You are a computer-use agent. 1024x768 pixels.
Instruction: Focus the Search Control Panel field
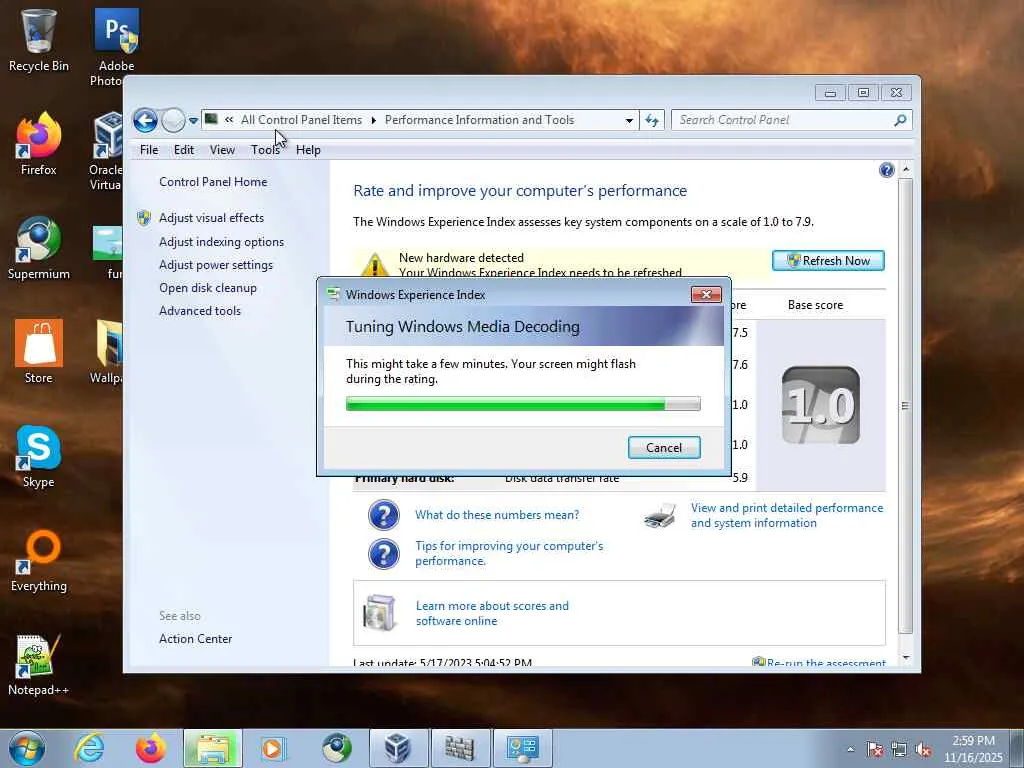[792, 120]
